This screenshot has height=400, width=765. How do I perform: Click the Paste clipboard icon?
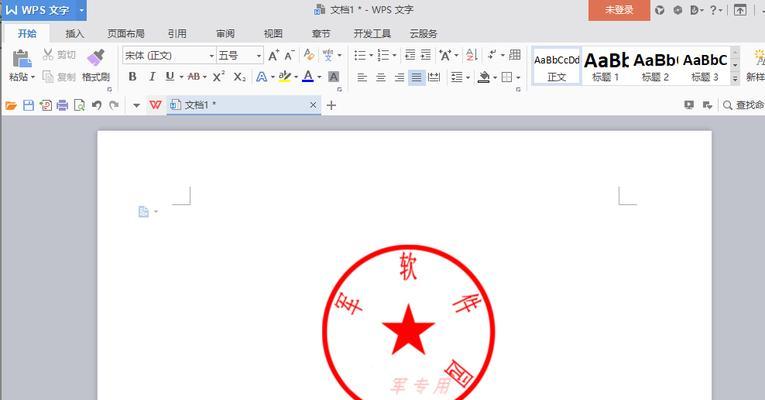21,59
